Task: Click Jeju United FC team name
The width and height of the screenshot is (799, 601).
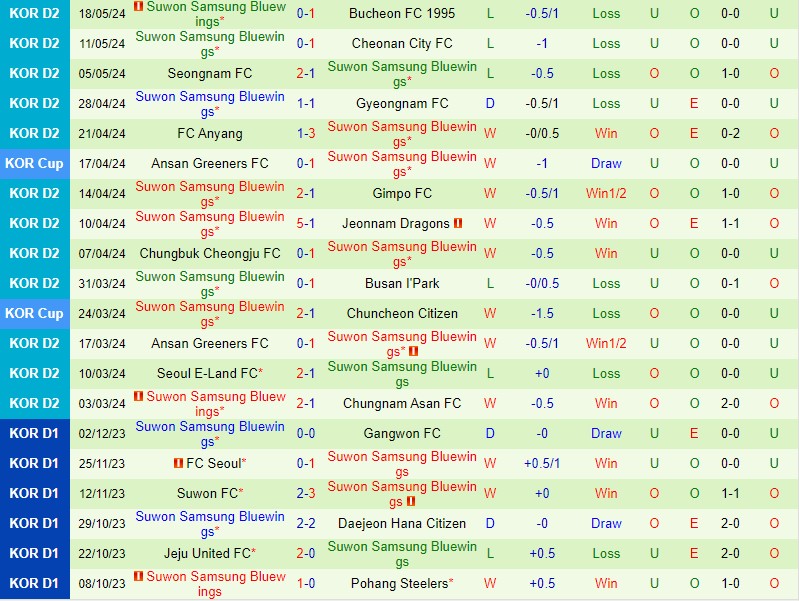Action: coord(207,553)
